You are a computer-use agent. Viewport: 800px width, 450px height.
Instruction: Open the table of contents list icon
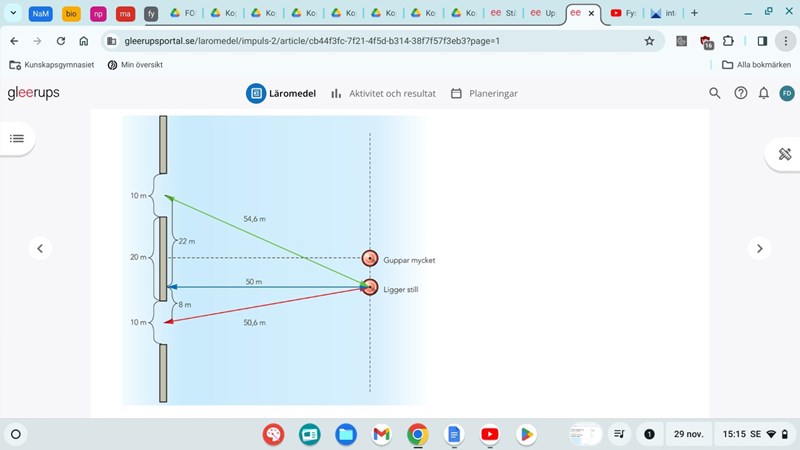[16, 138]
